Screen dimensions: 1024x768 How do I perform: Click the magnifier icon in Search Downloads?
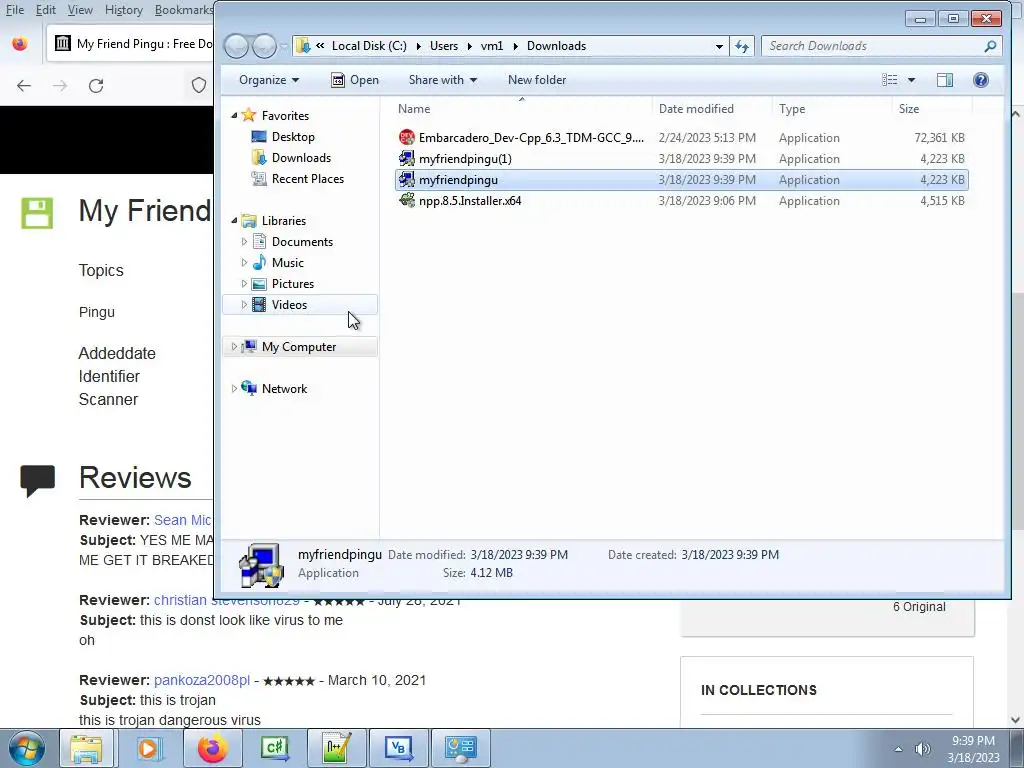(x=990, y=46)
